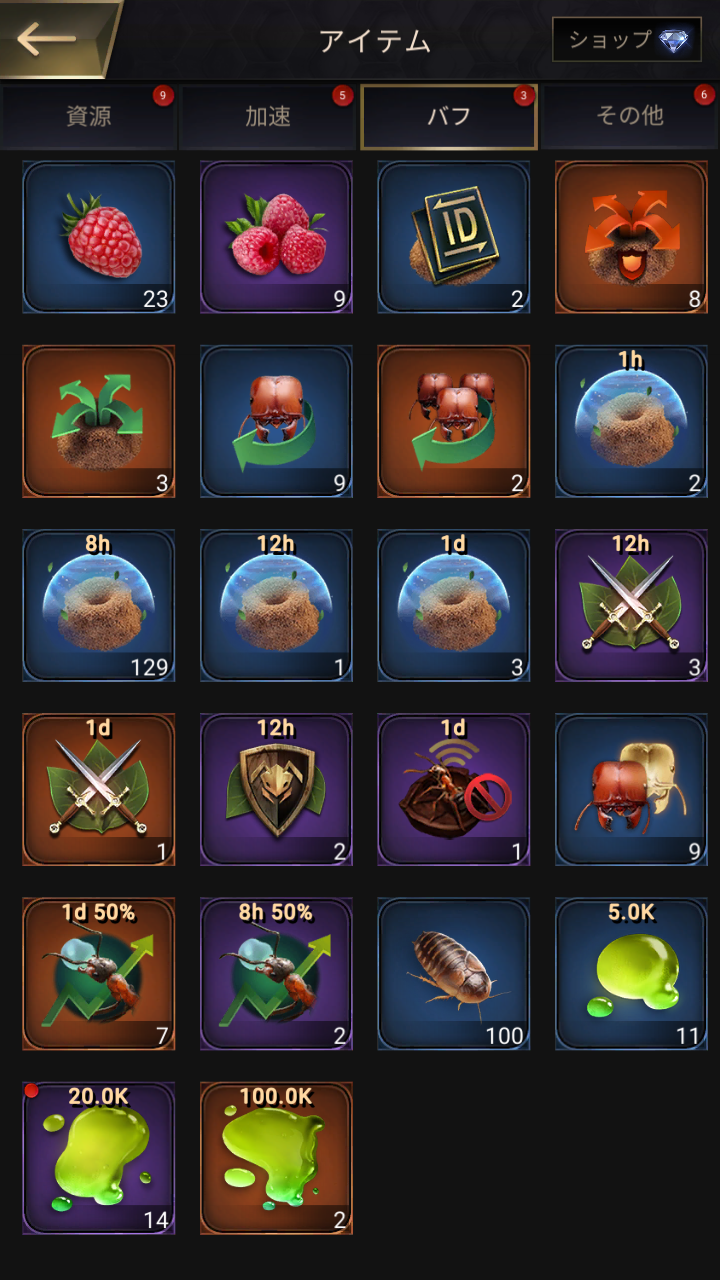Select the 12h shield defense buff

click(276, 790)
